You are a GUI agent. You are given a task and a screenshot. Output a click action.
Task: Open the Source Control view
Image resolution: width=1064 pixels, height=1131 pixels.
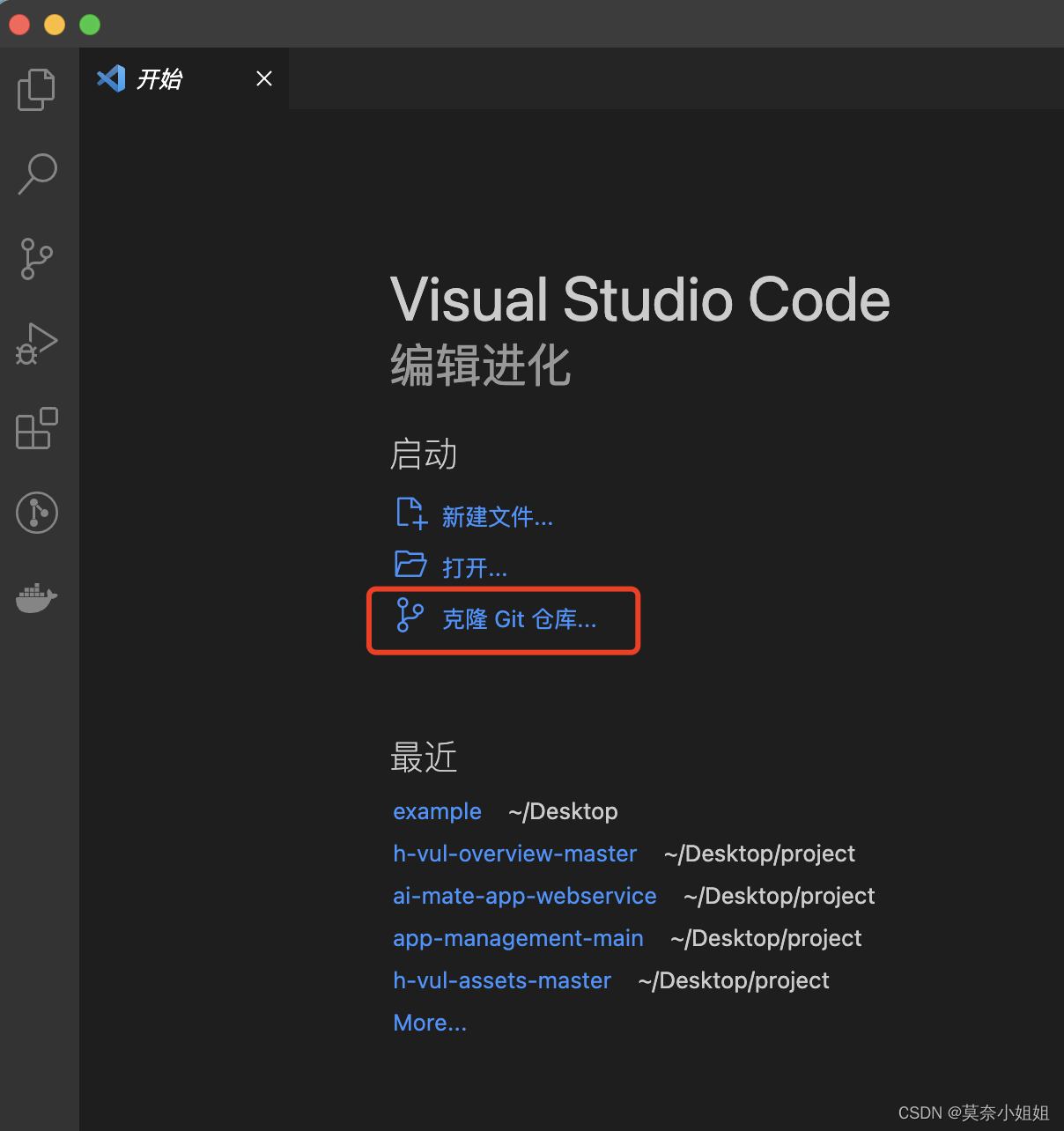click(x=37, y=259)
